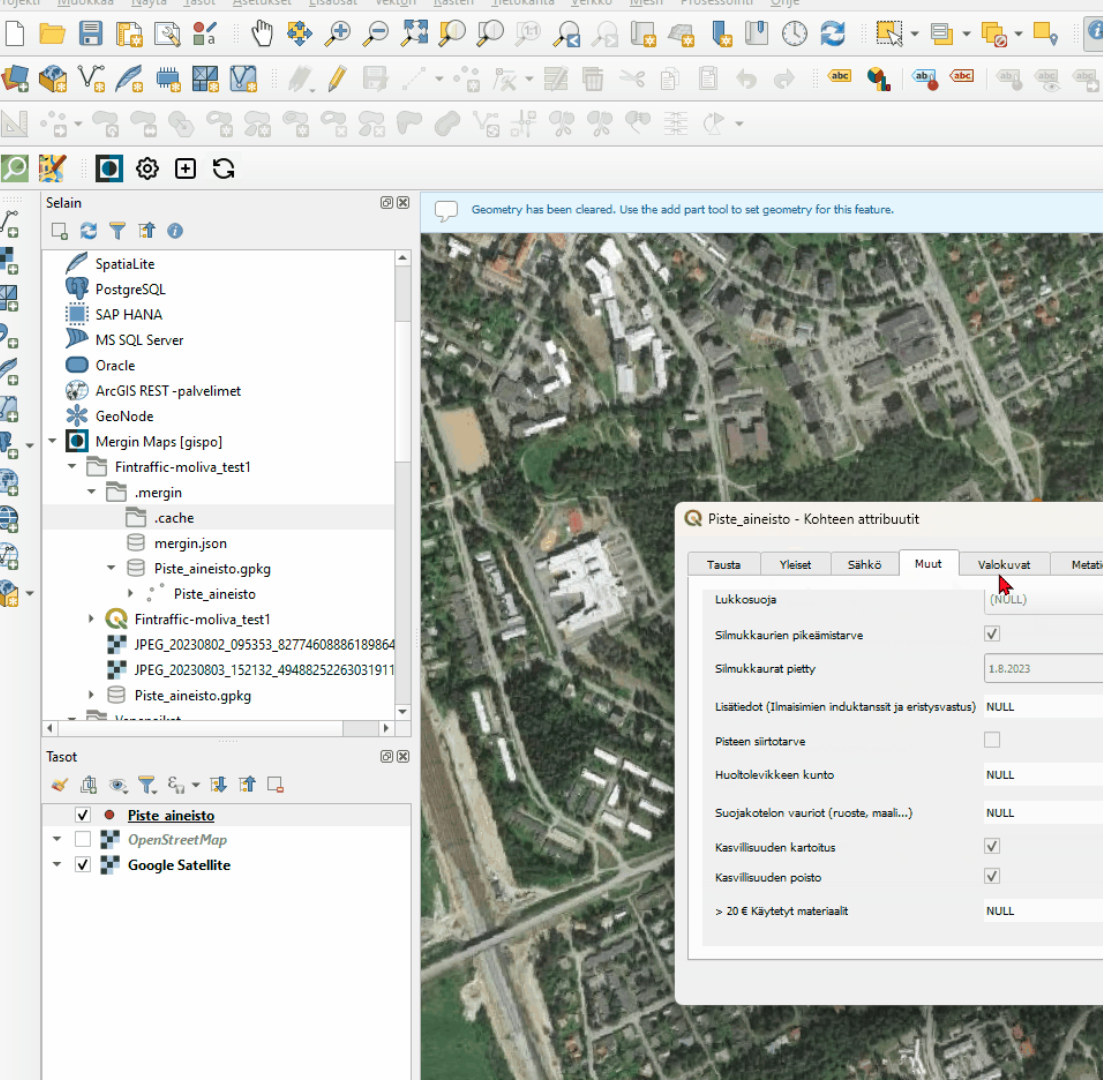Synchronise the Mergin Maps project with circular arrows
Screen dimensions: 1103x1080
(223, 169)
